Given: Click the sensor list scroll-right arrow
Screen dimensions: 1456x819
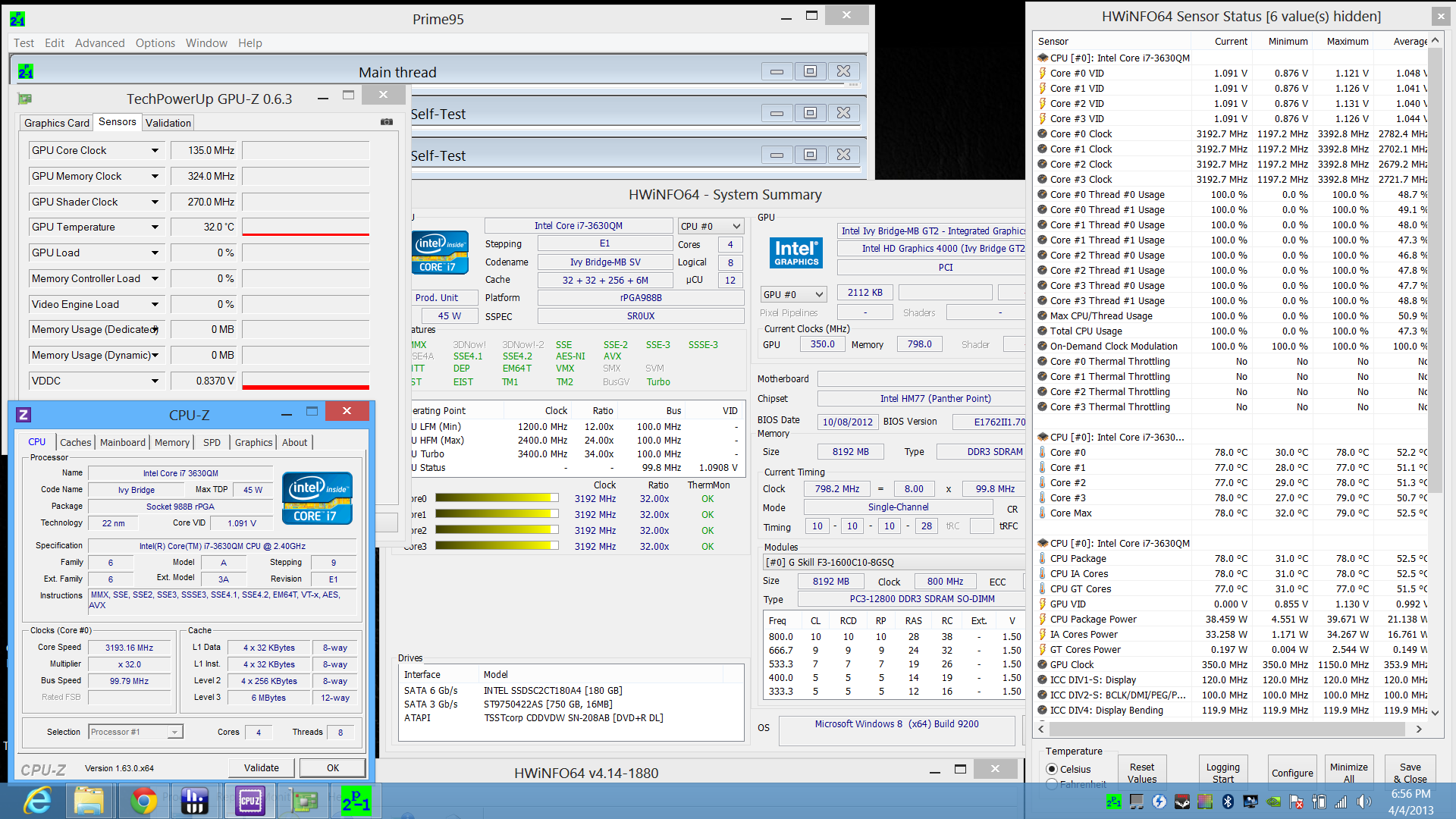Looking at the screenshot, I should pyautogui.click(x=1418, y=729).
